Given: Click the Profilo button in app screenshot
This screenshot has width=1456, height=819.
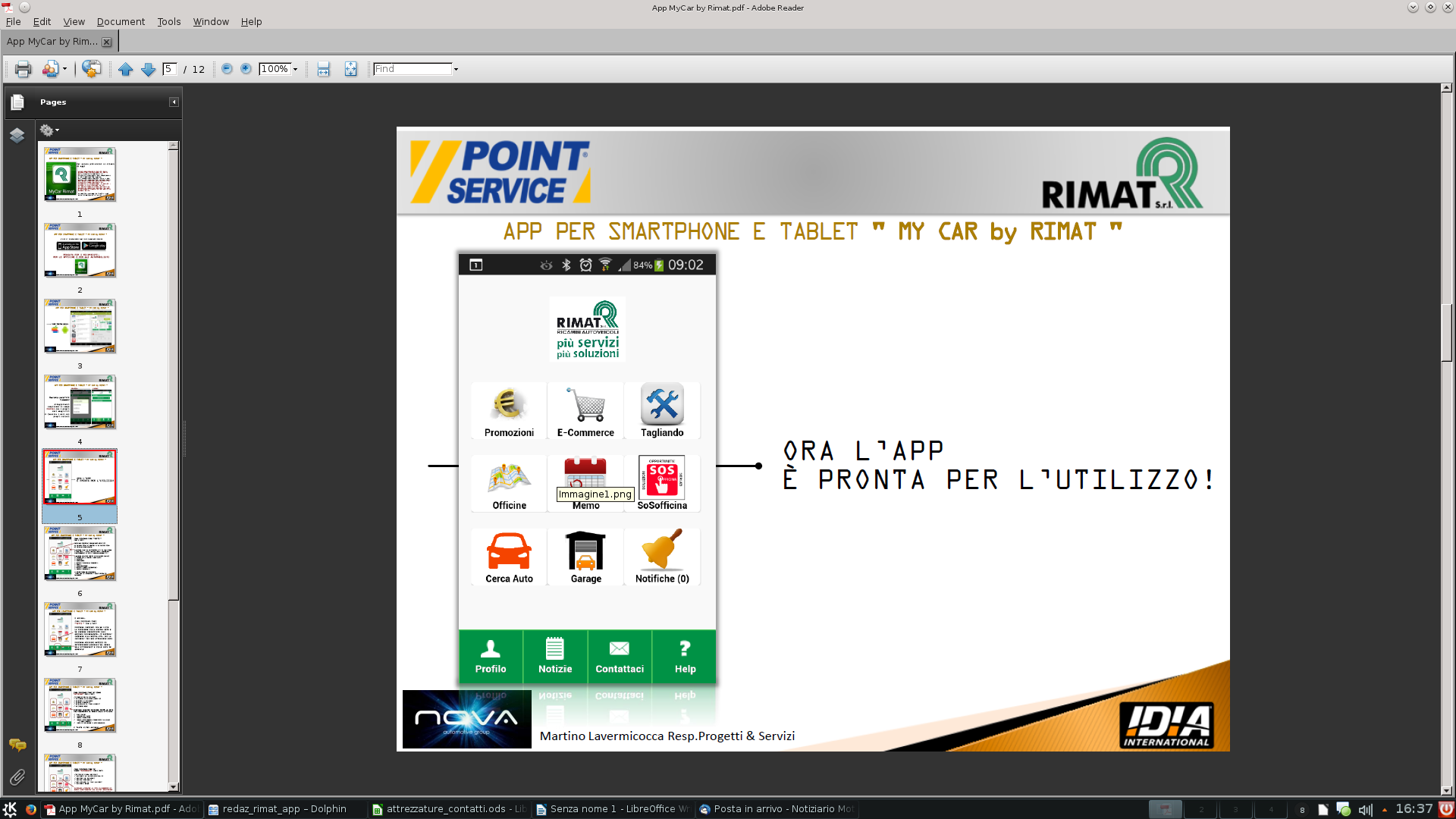Looking at the screenshot, I should click(x=491, y=656).
